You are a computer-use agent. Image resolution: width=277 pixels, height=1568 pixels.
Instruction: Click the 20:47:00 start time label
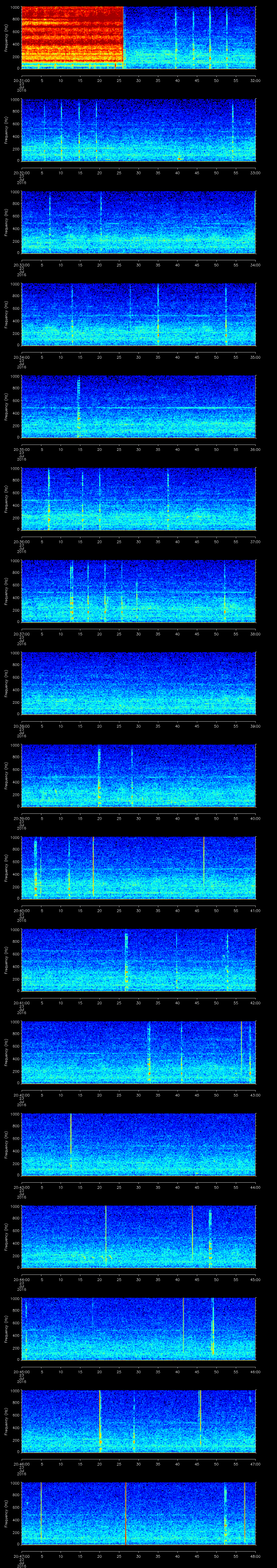point(21,1556)
